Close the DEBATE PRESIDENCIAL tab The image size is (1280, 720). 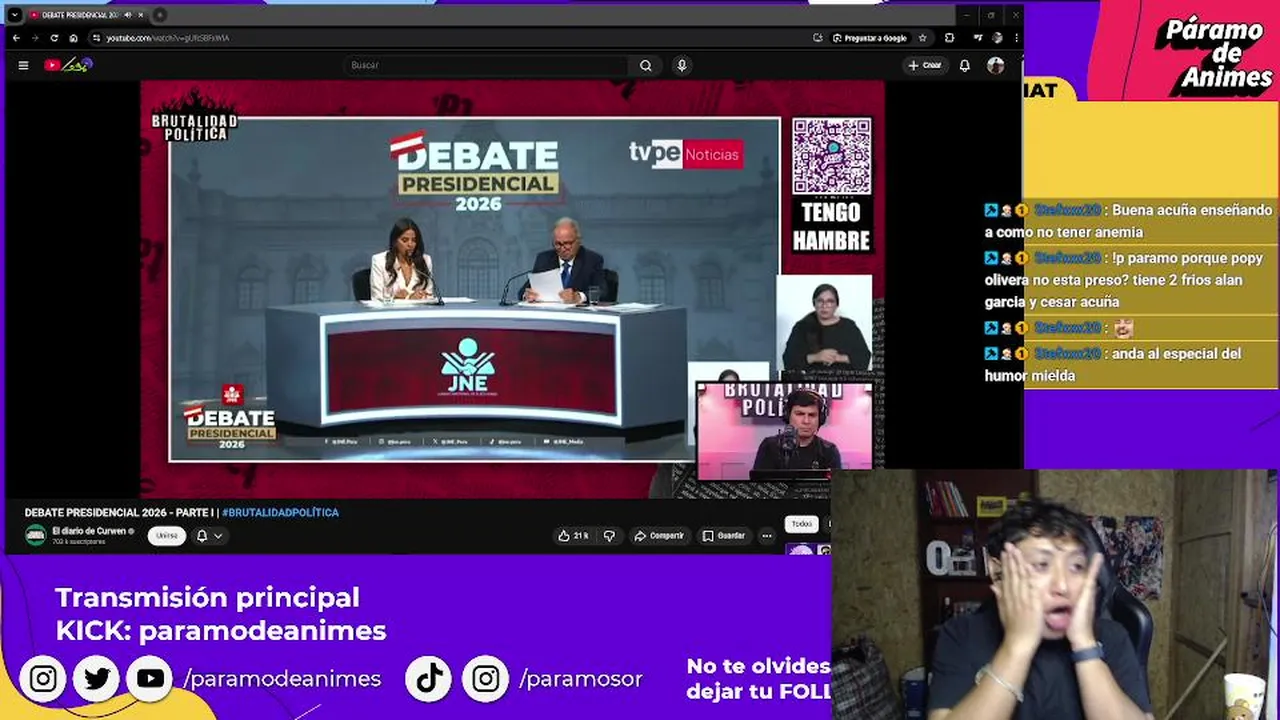141,15
